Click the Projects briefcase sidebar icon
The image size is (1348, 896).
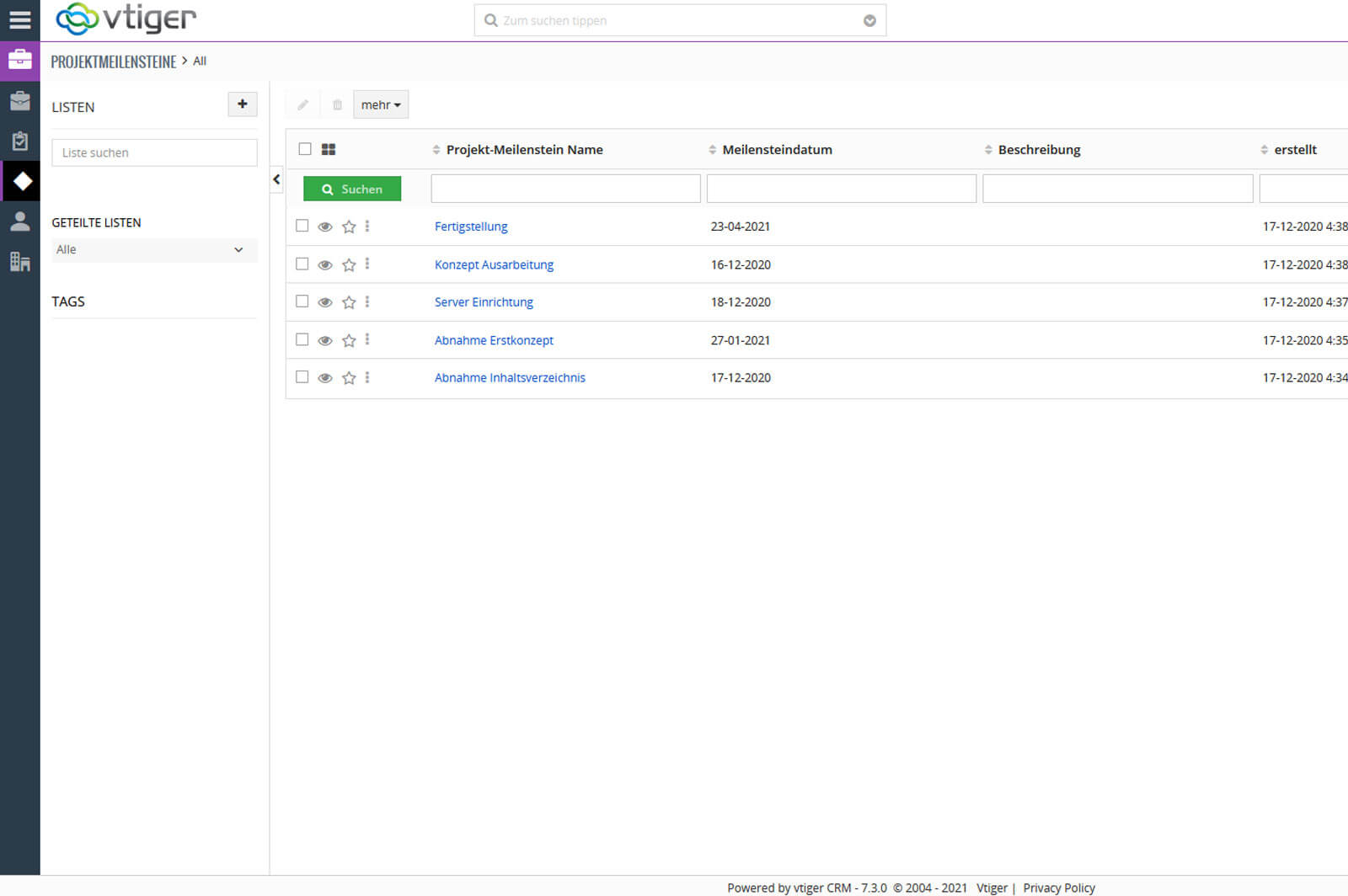click(19, 101)
